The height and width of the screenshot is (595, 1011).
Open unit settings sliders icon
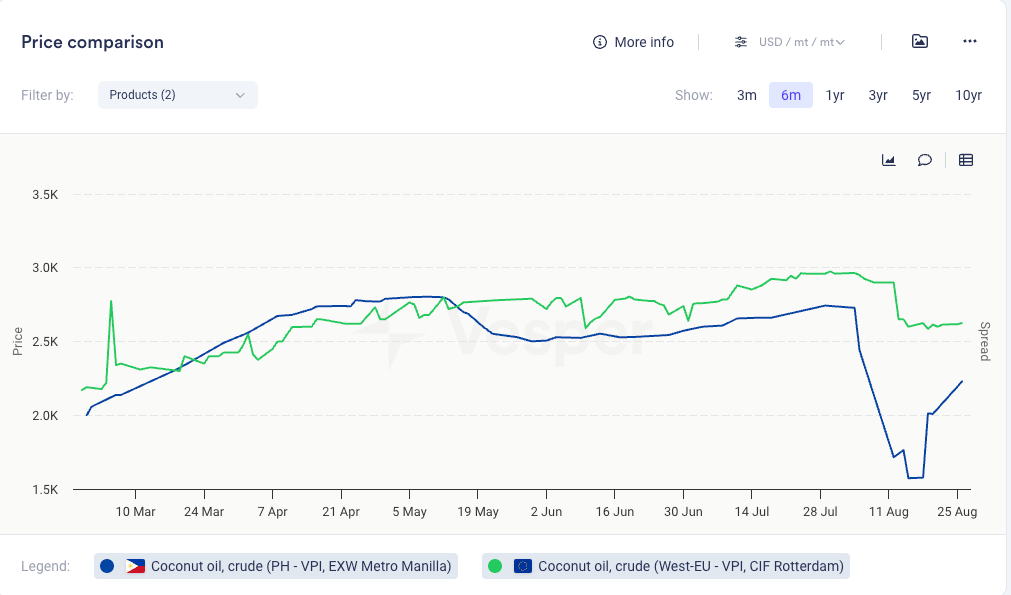click(x=741, y=42)
